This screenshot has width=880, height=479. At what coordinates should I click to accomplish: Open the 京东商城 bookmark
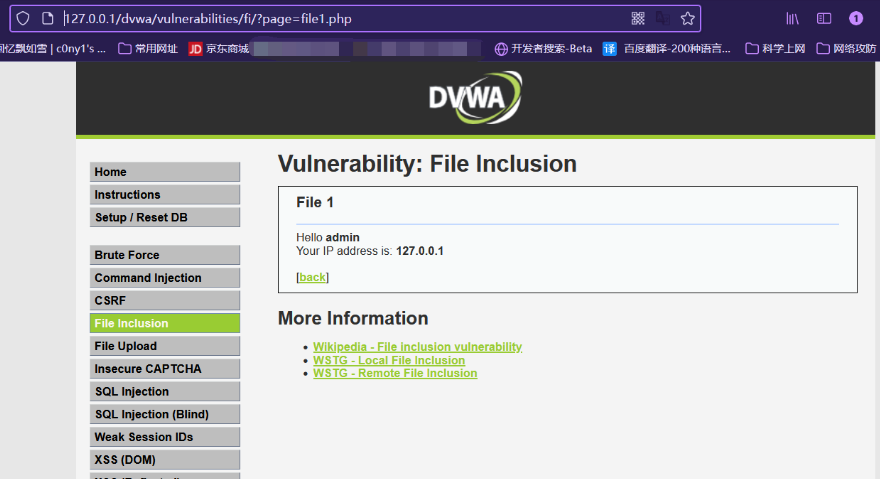(219, 49)
